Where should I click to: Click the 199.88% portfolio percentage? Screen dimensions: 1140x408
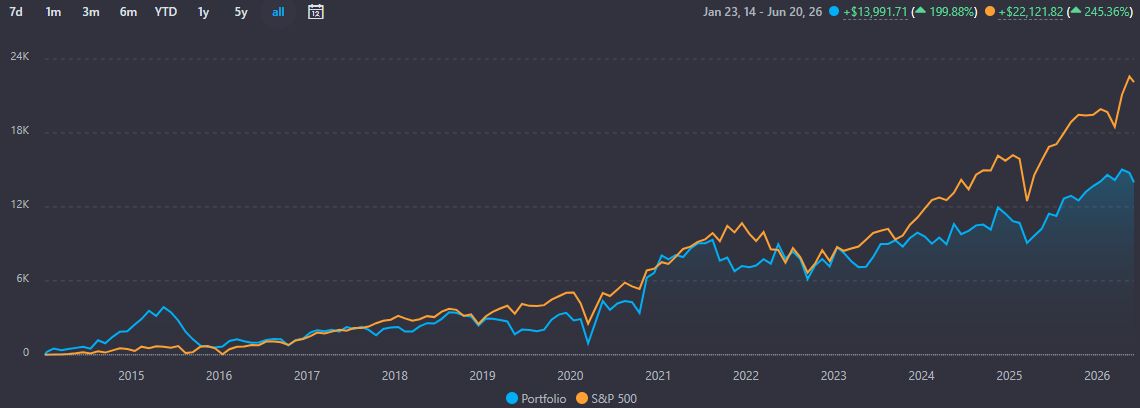952,12
